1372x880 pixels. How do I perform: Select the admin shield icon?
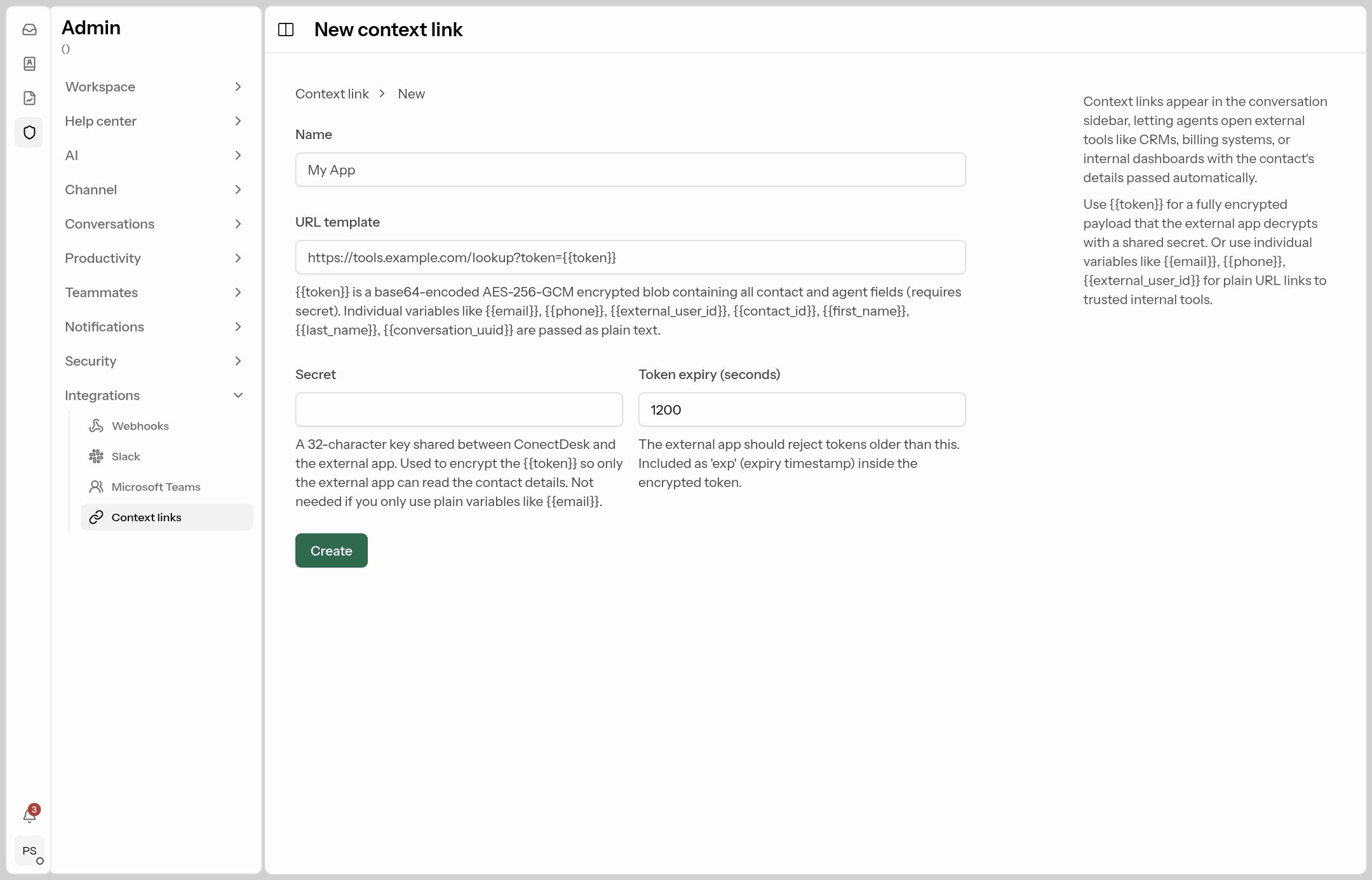coord(29,132)
